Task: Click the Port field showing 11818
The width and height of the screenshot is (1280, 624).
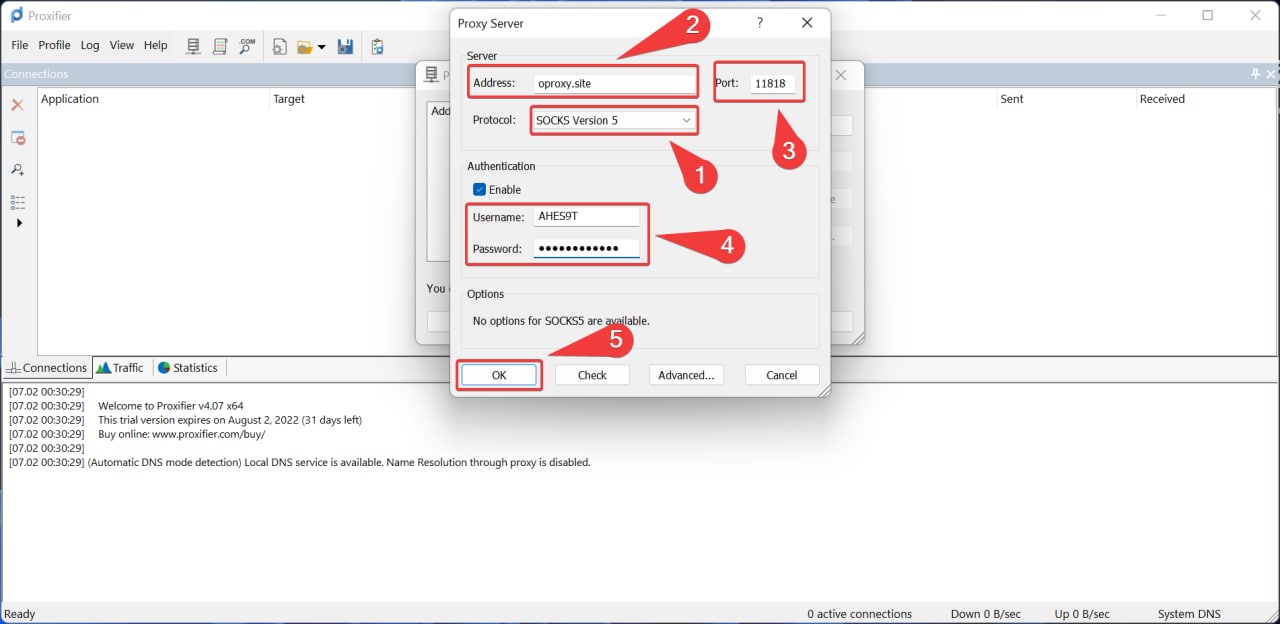Action: (x=773, y=83)
